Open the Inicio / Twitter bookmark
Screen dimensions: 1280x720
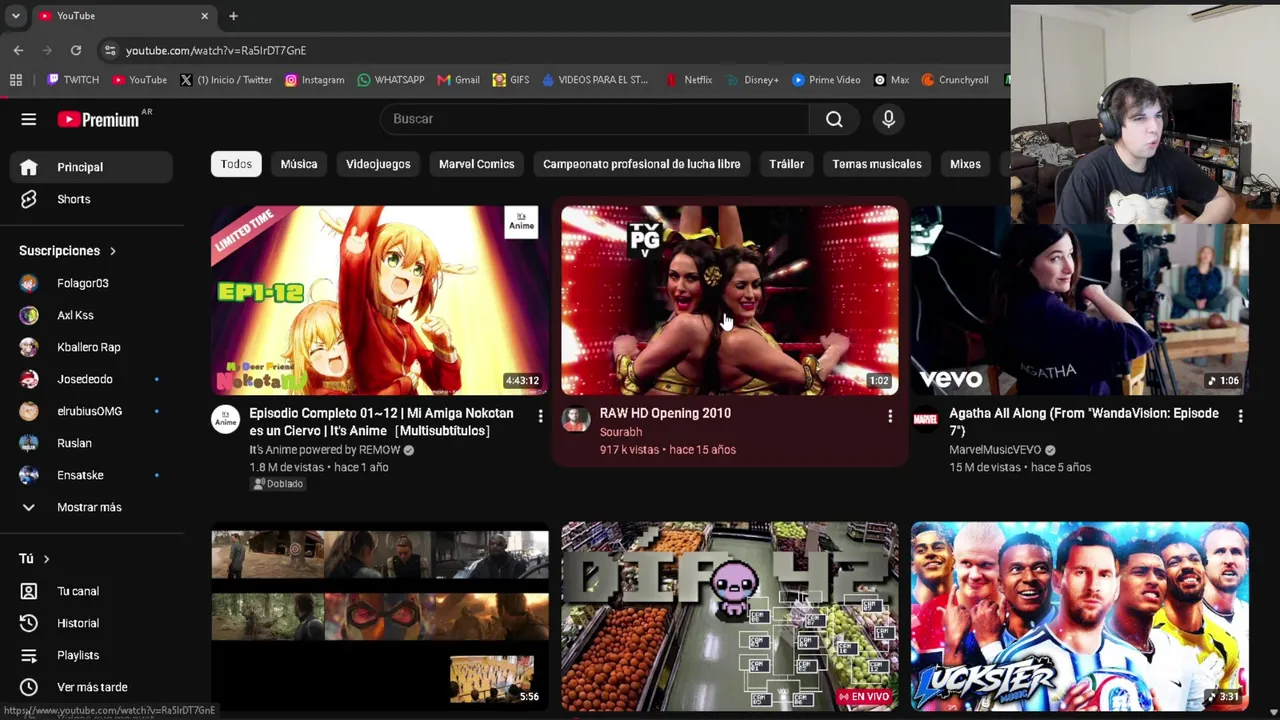[x=226, y=80]
